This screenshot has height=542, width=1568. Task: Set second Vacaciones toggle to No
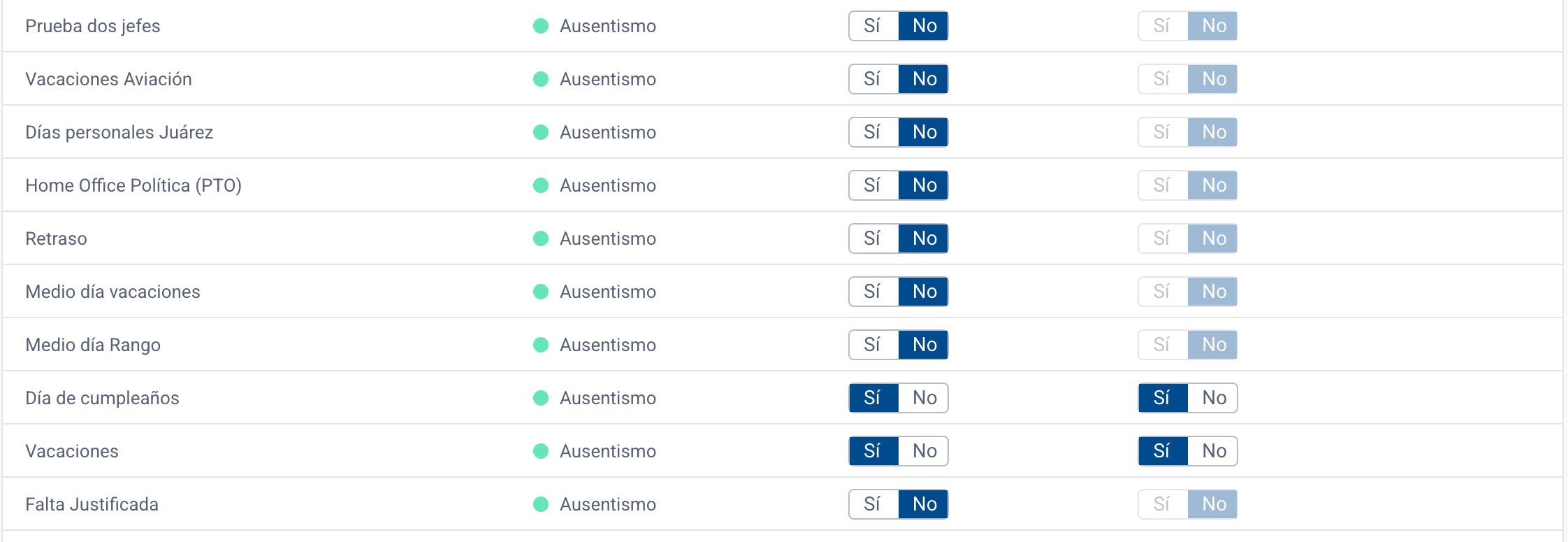point(1213,451)
